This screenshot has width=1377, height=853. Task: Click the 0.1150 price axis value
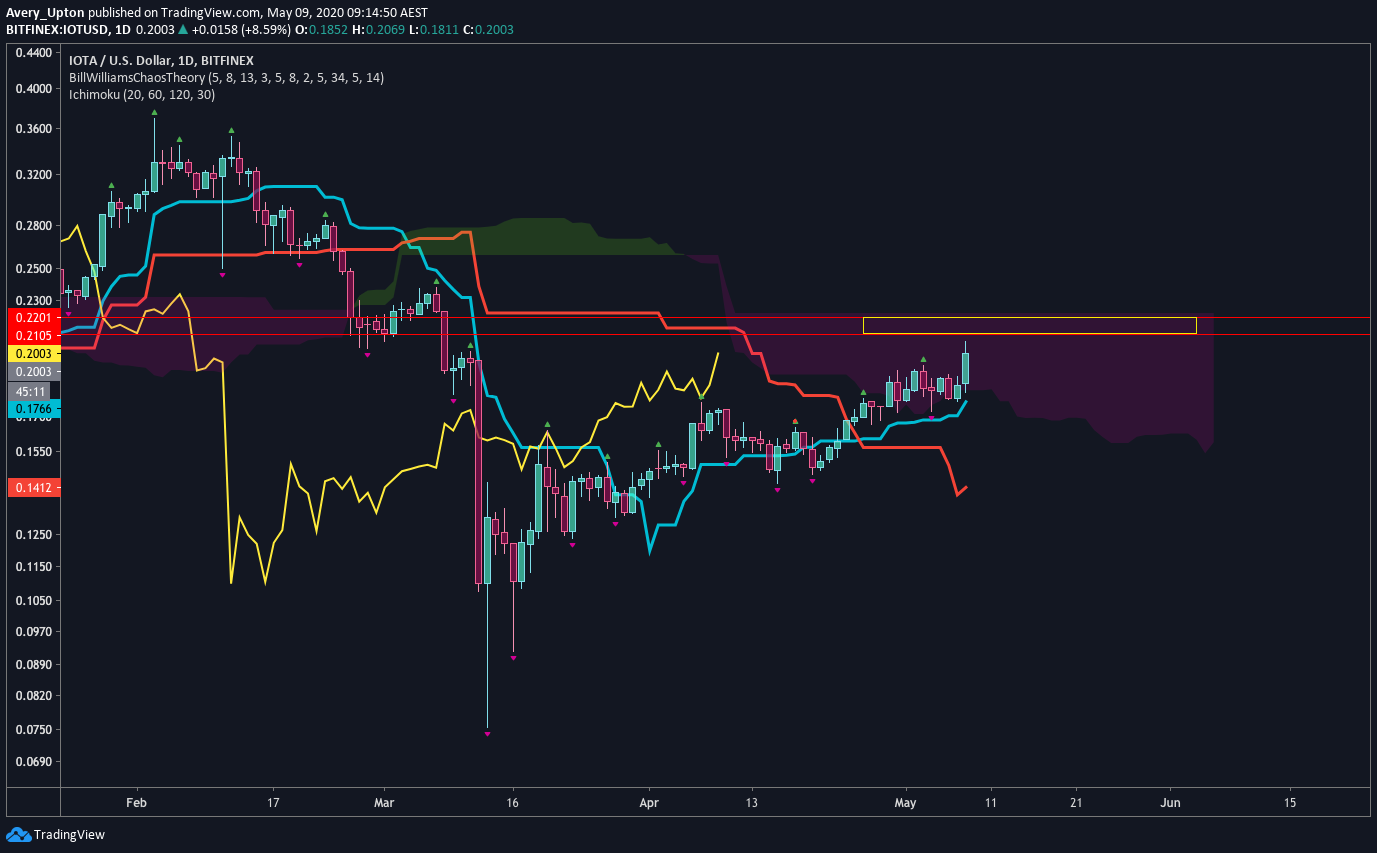33,567
